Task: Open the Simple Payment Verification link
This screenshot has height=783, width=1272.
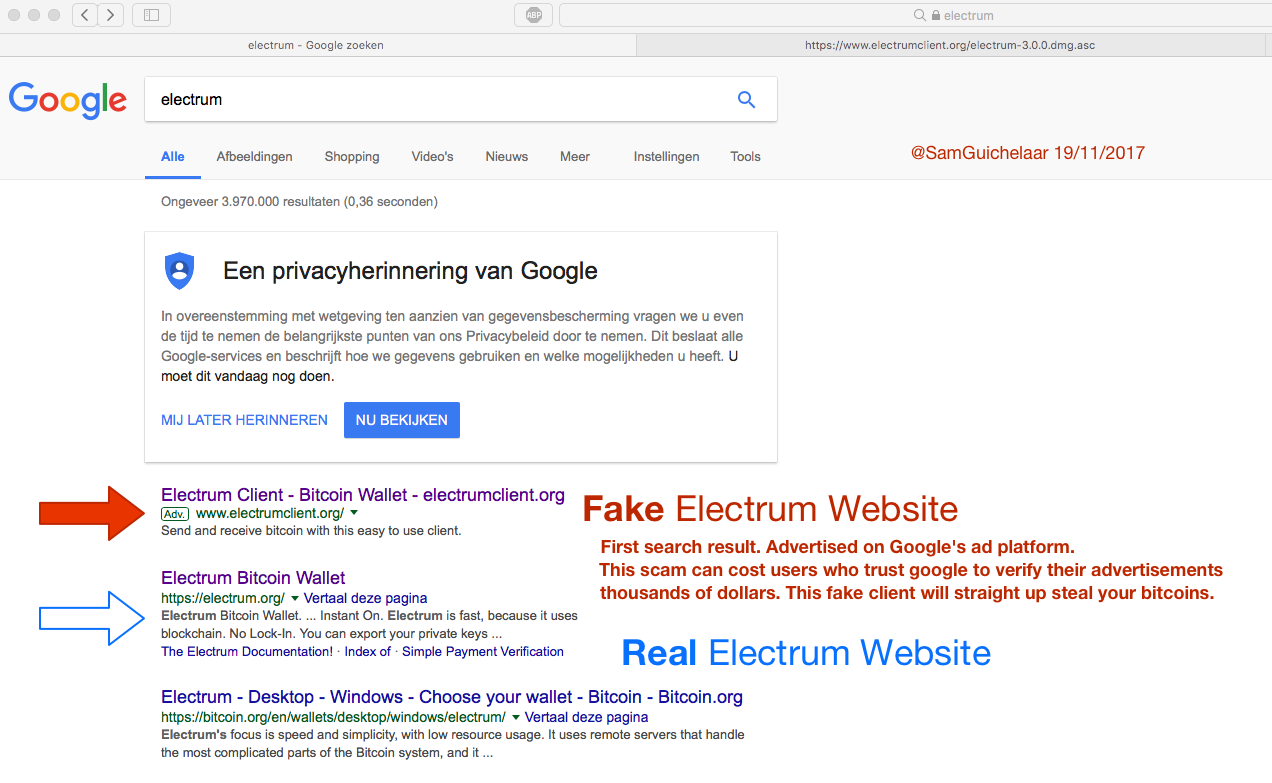Action: [x=483, y=651]
